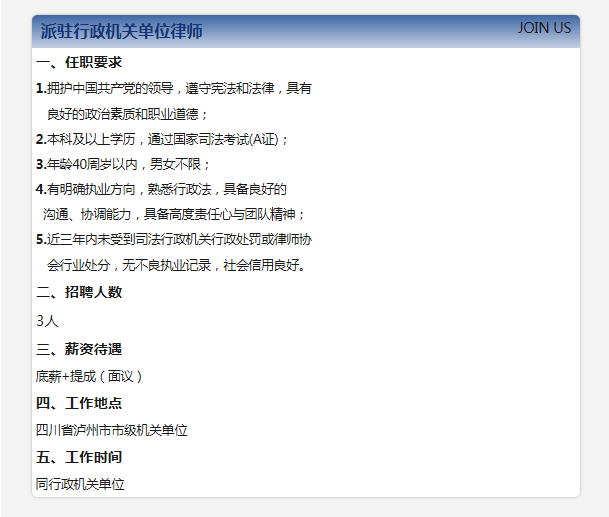Click the recruit count text 3人

47,321
